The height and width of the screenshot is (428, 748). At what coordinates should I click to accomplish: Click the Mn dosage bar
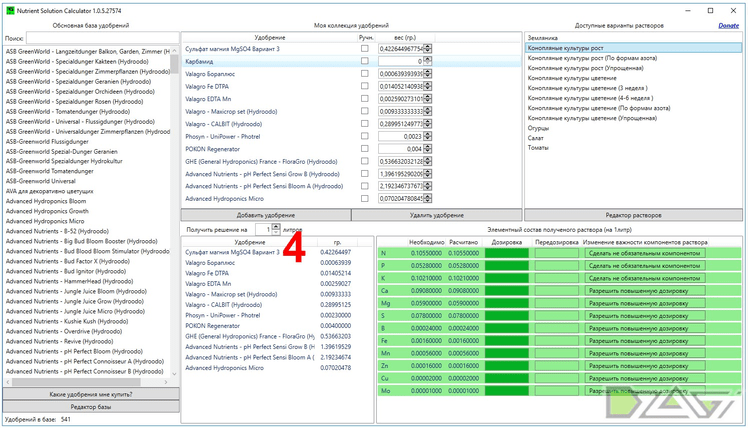tap(507, 354)
